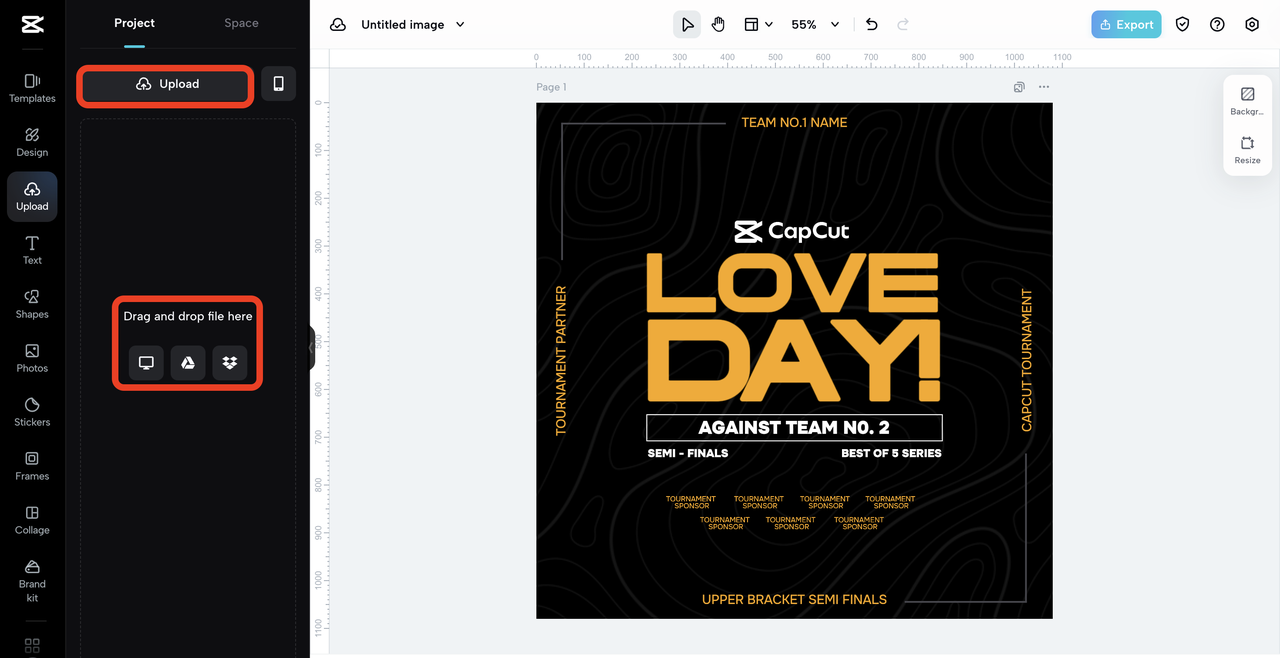Viewport: 1280px width, 658px height.
Task: Open the Templates sidebar panel
Action: tap(32, 88)
